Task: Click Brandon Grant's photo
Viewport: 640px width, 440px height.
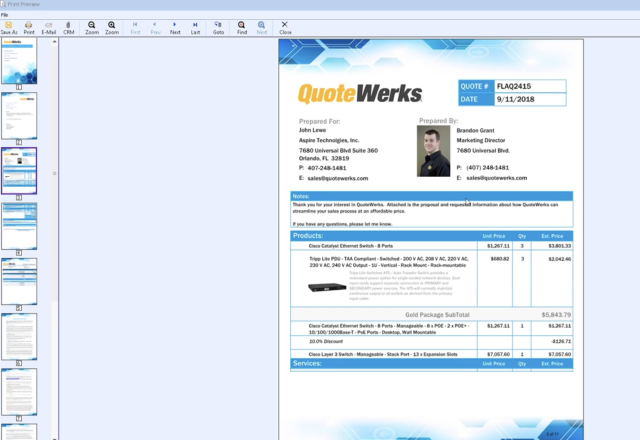Action: click(433, 151)
